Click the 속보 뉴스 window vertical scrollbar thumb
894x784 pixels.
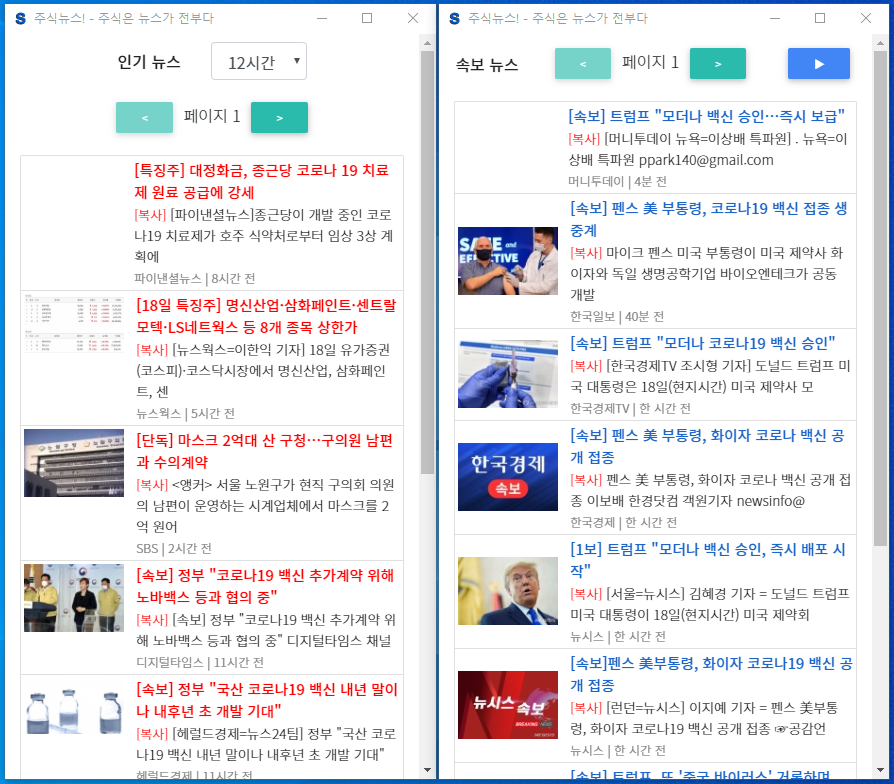pos(880,298)
